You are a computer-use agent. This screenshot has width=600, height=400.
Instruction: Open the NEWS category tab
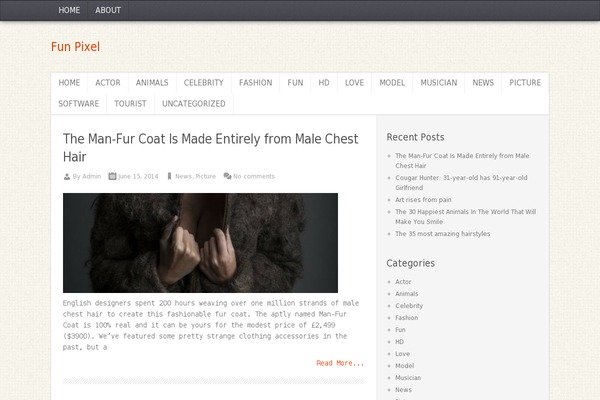pos(483,83)
